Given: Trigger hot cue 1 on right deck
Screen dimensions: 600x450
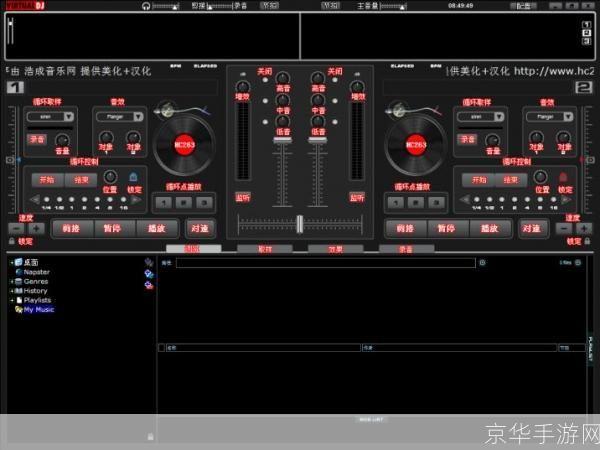Looking at the screenshot, I should coord(396,202).
